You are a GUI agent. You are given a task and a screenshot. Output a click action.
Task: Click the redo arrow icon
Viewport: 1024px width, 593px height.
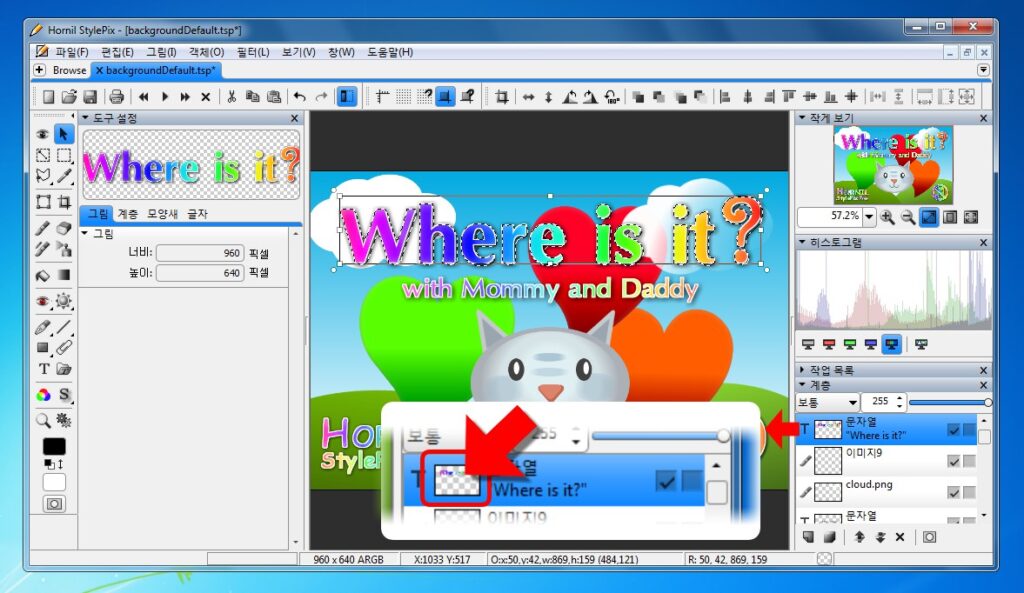pos(321,97)
